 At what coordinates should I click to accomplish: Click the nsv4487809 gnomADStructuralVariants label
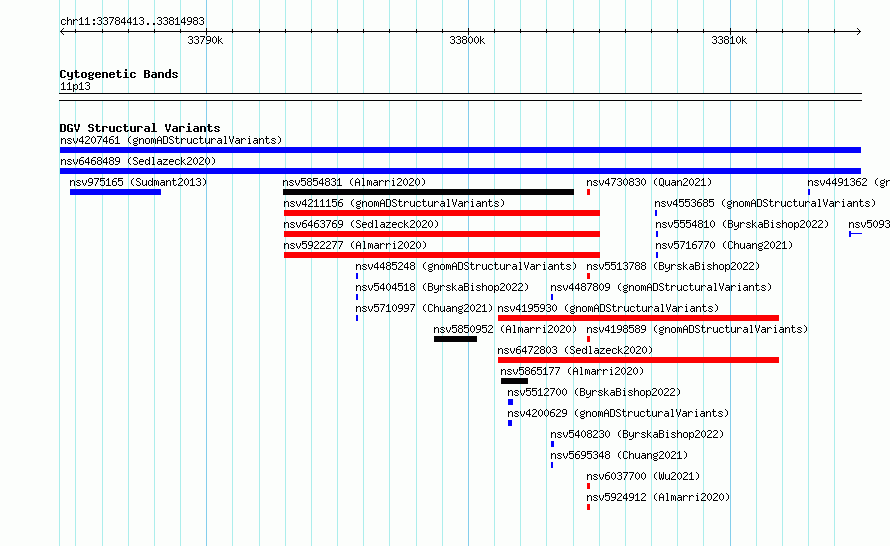click(x=661, y=287)
